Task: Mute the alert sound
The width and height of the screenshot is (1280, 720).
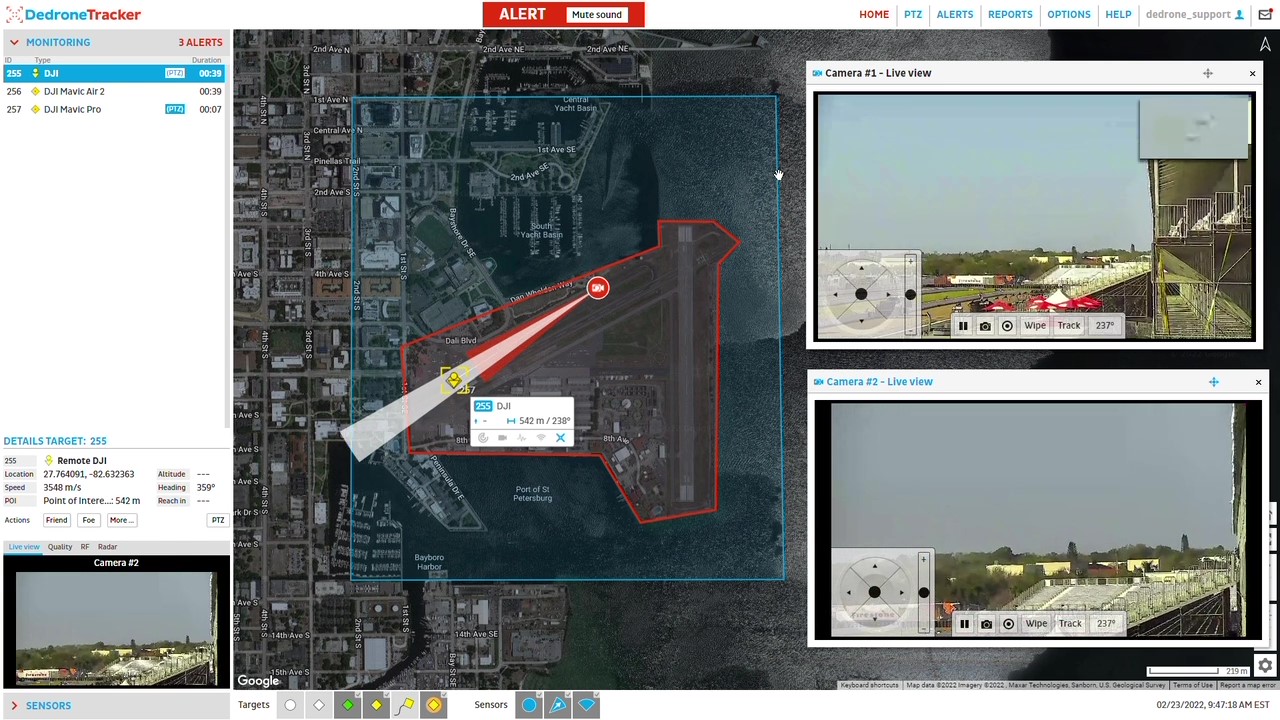Action: (596, 14)
